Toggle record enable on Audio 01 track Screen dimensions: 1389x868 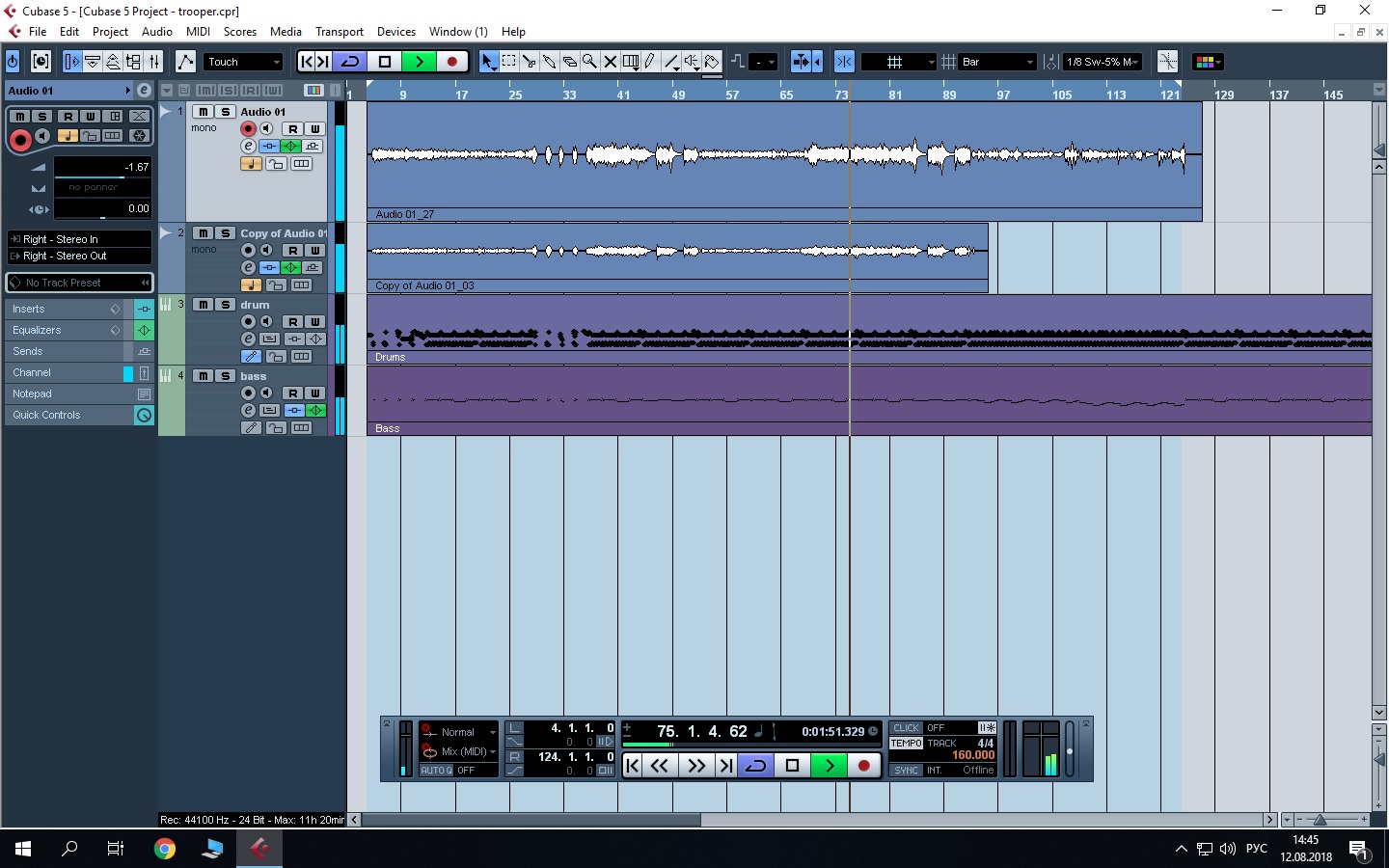tap(248, 128)
